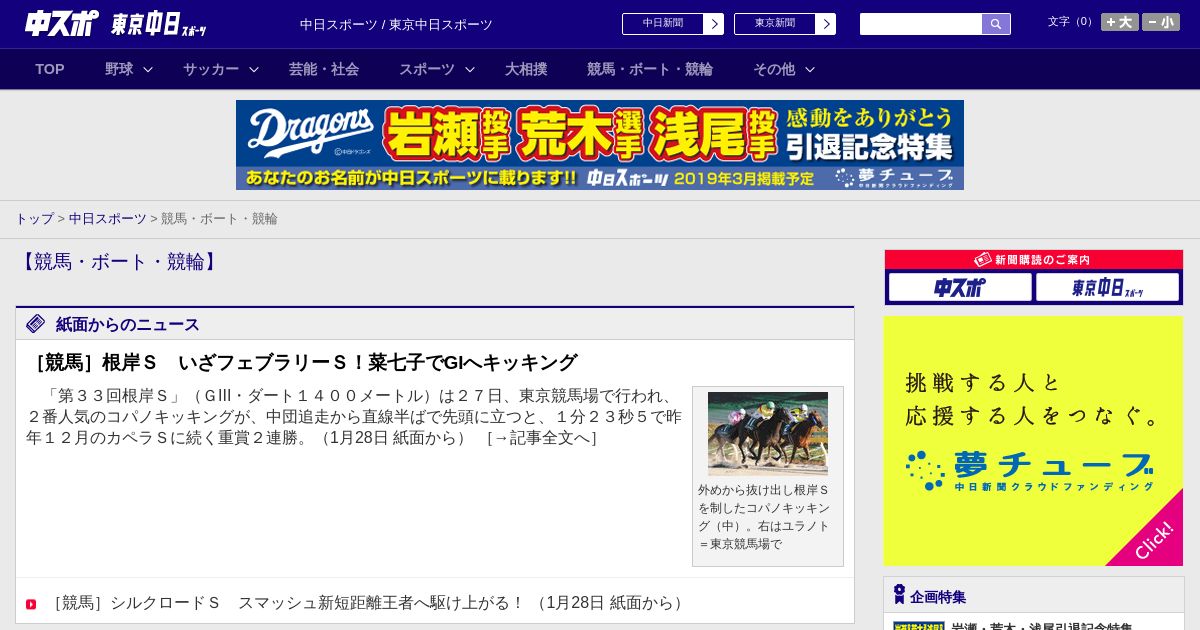Follow トップ breadcrumb link
Viewport: 1200px width, 630px height.
[34, 218]
